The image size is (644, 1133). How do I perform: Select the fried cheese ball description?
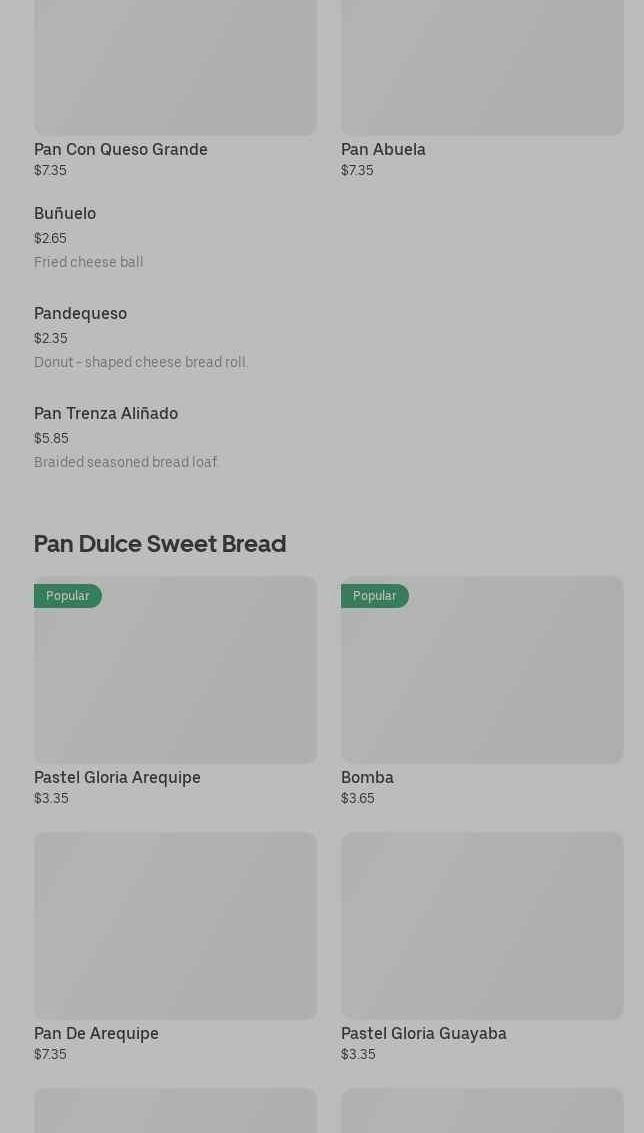pos(89,263)
